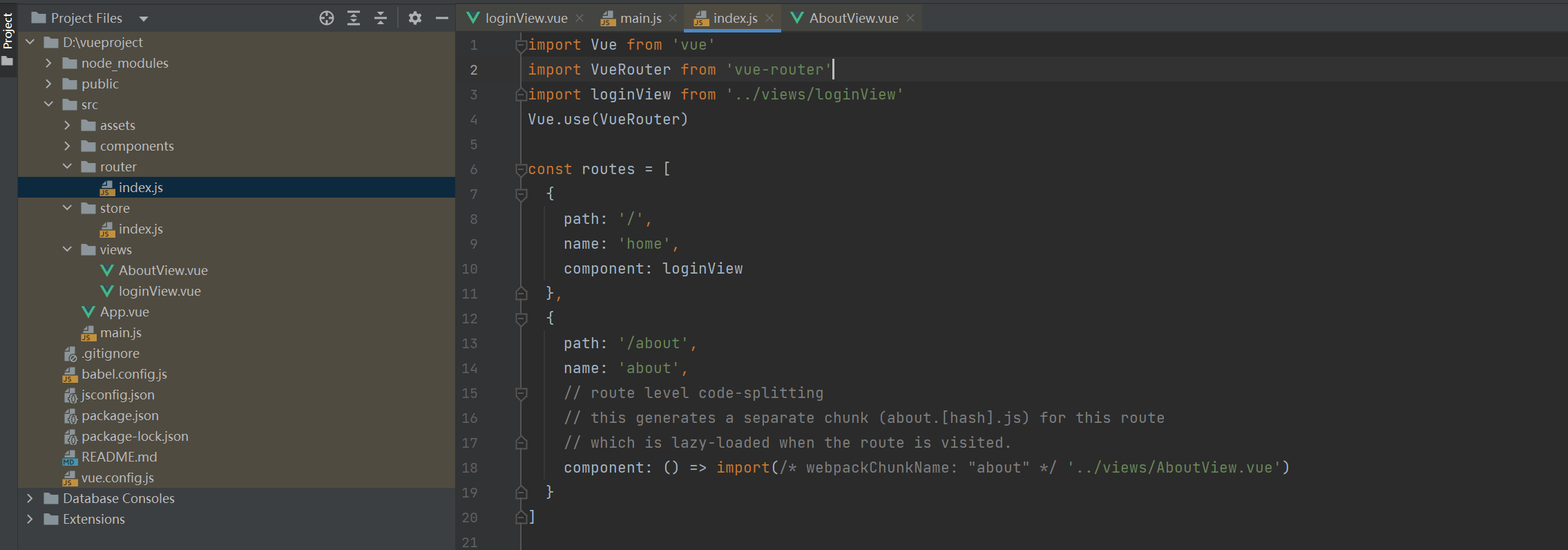Close the index.js editor tab
Screen dimensions: 1568x550
tap(769, 18)
